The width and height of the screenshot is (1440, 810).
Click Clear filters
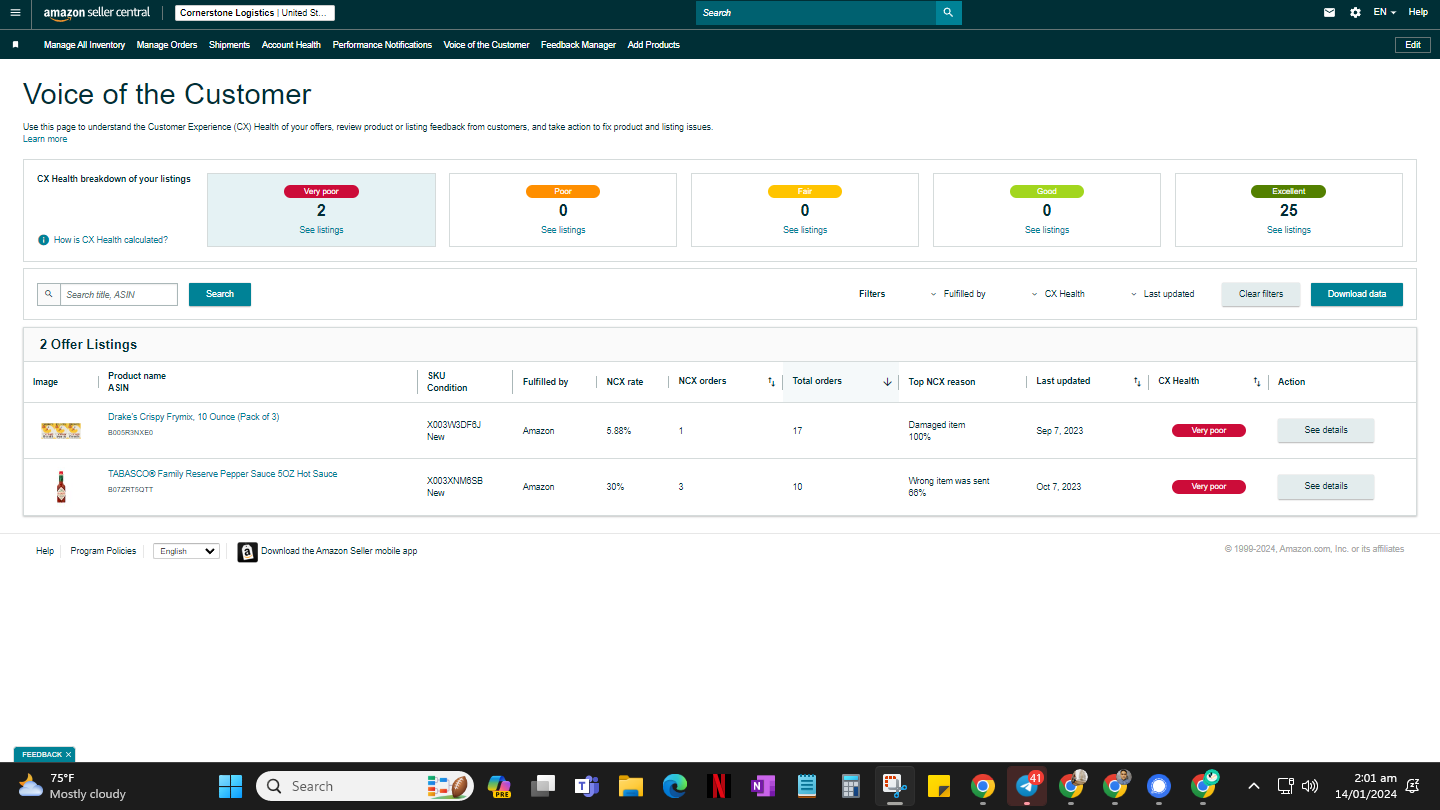point(1261,294)
